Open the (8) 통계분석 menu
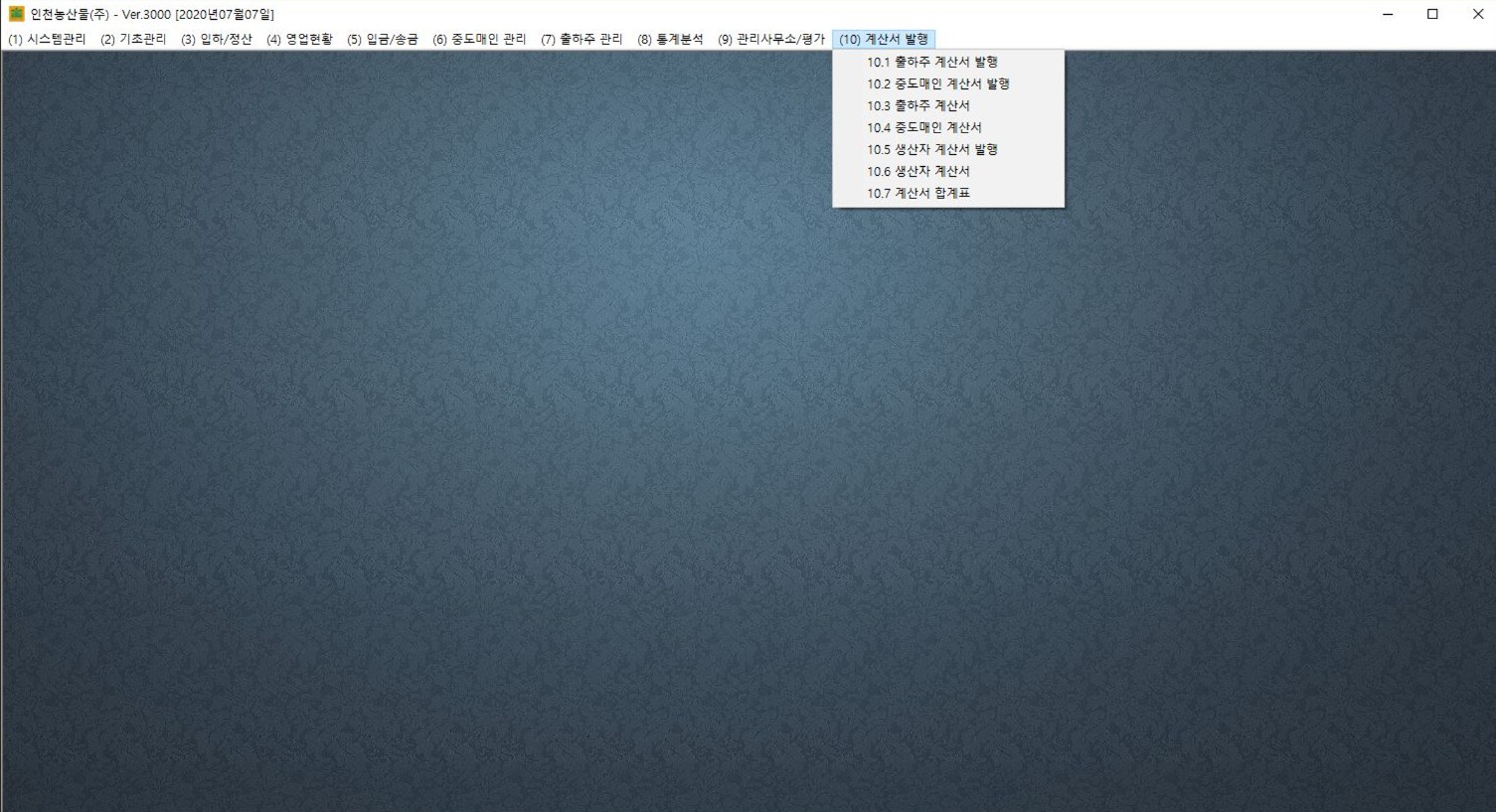 (x=670, y=40)
